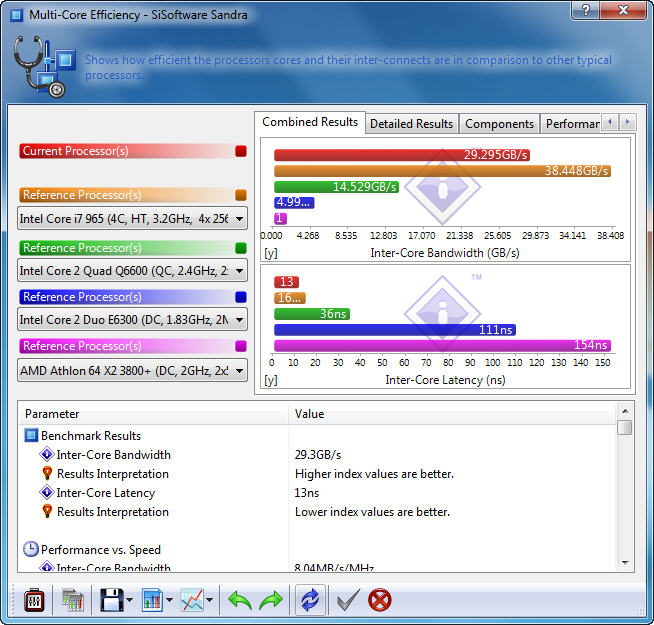Click the Benchmark Results blue square icon
Screen dimensions: 654x625
pyautogui.click(x=31, y=436)
